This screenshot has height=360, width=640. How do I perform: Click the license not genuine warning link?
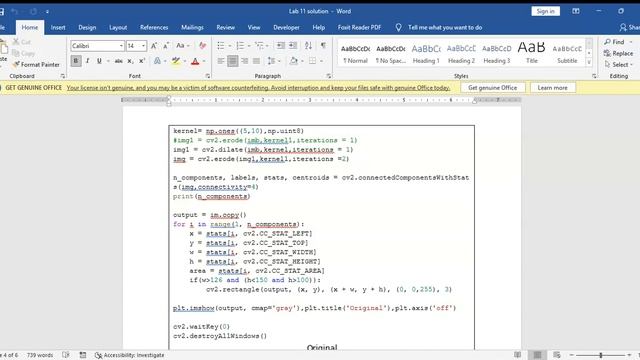tap(258, 88)
